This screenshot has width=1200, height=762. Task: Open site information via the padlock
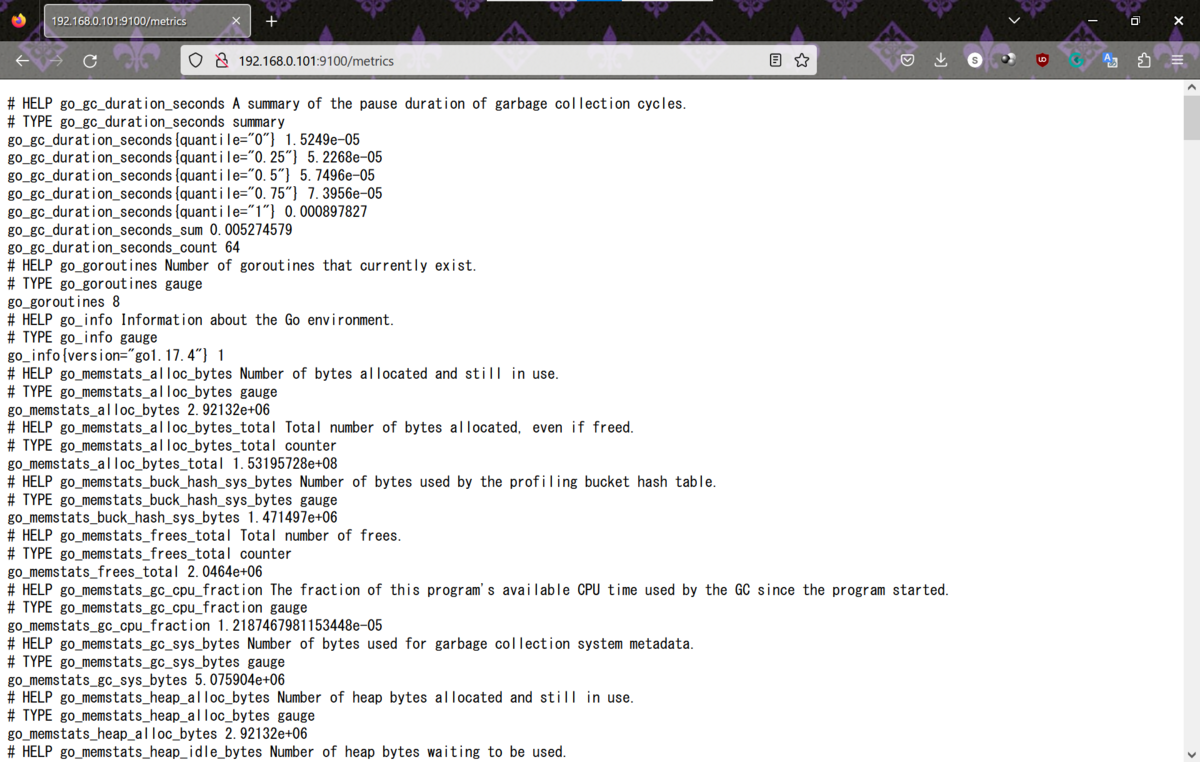[x=219, y=60]
